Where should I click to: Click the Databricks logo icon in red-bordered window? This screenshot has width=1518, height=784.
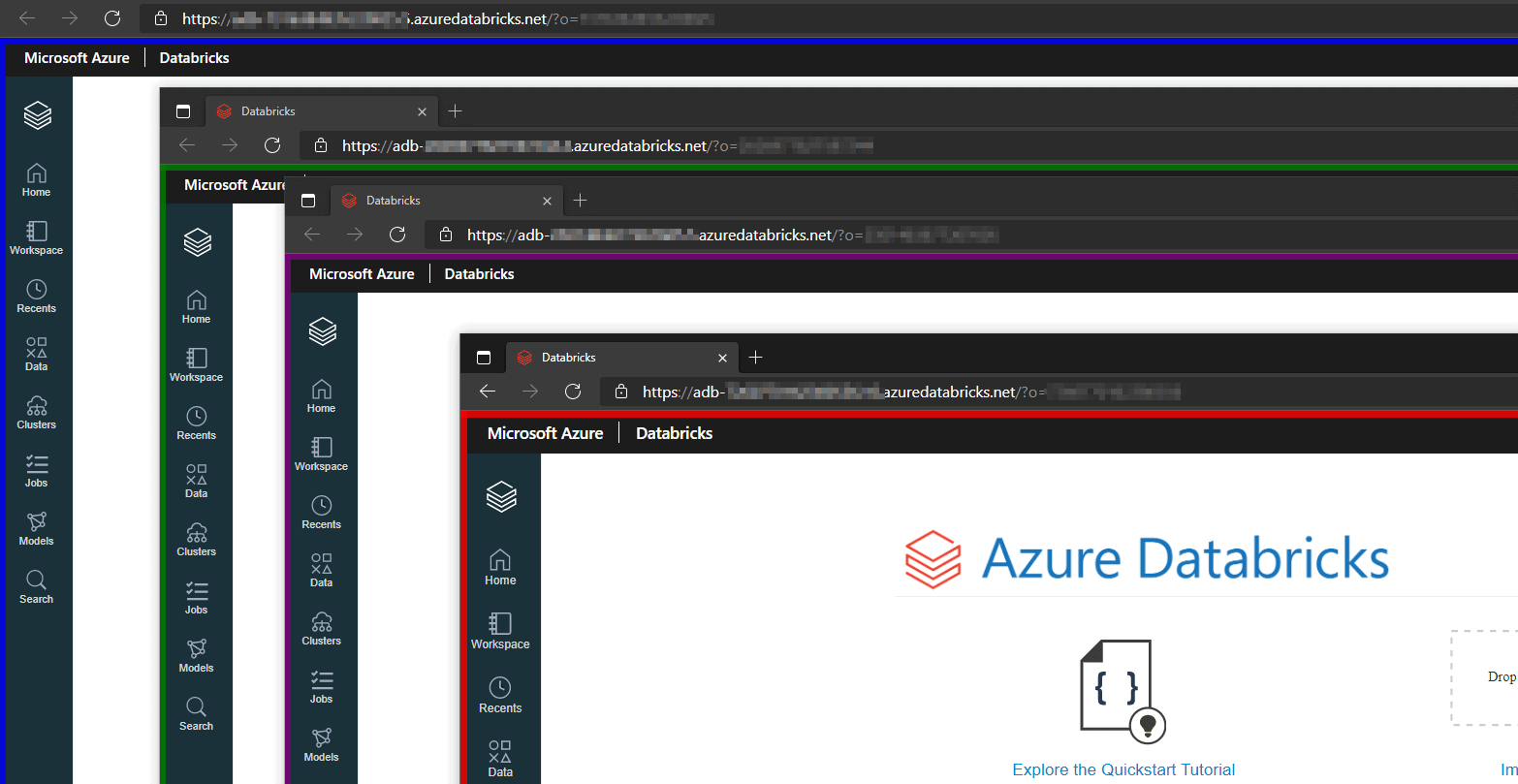pos(501,497)
